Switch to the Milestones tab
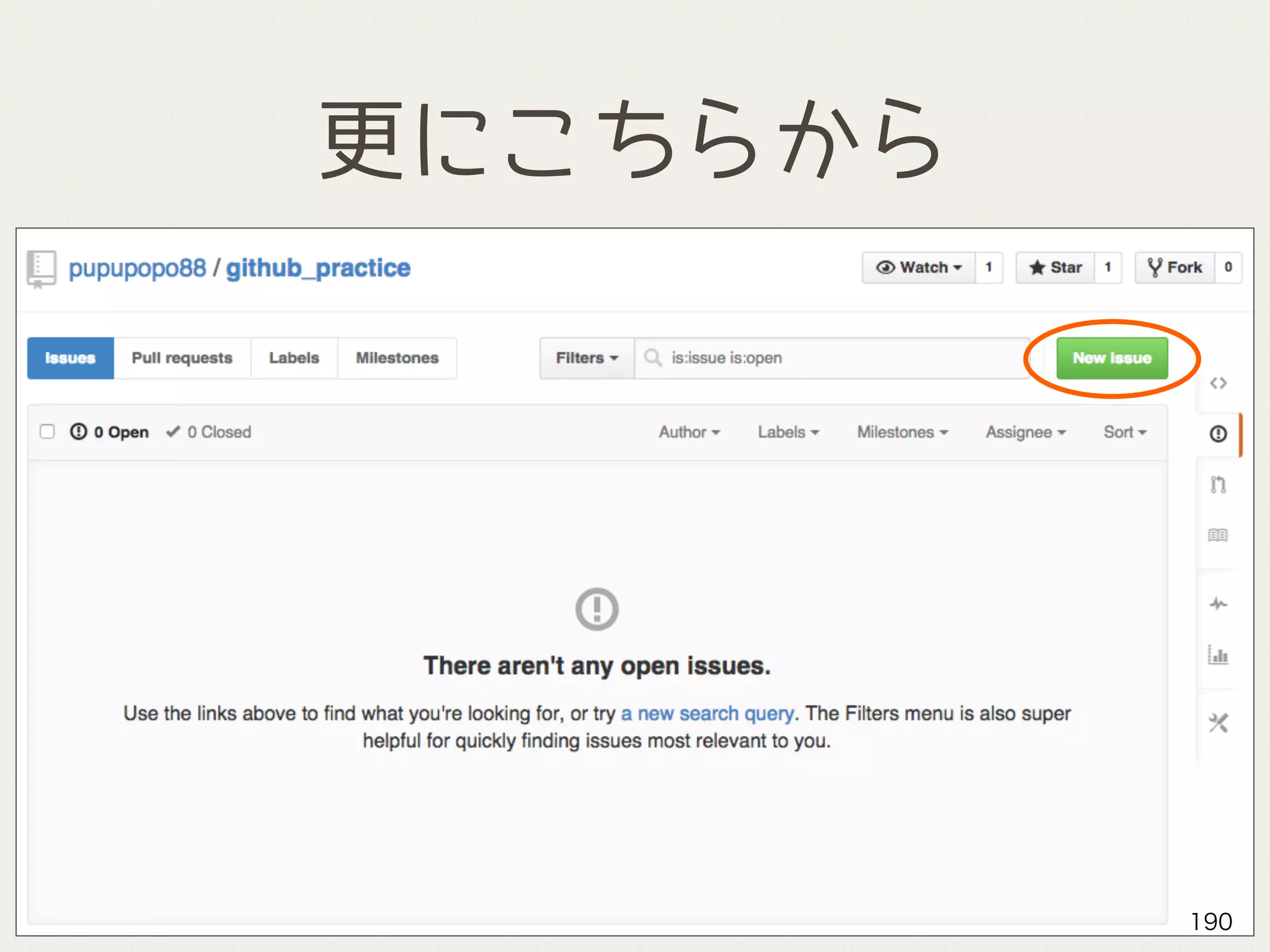1270x952 pixels. click(x=397, y=358)
